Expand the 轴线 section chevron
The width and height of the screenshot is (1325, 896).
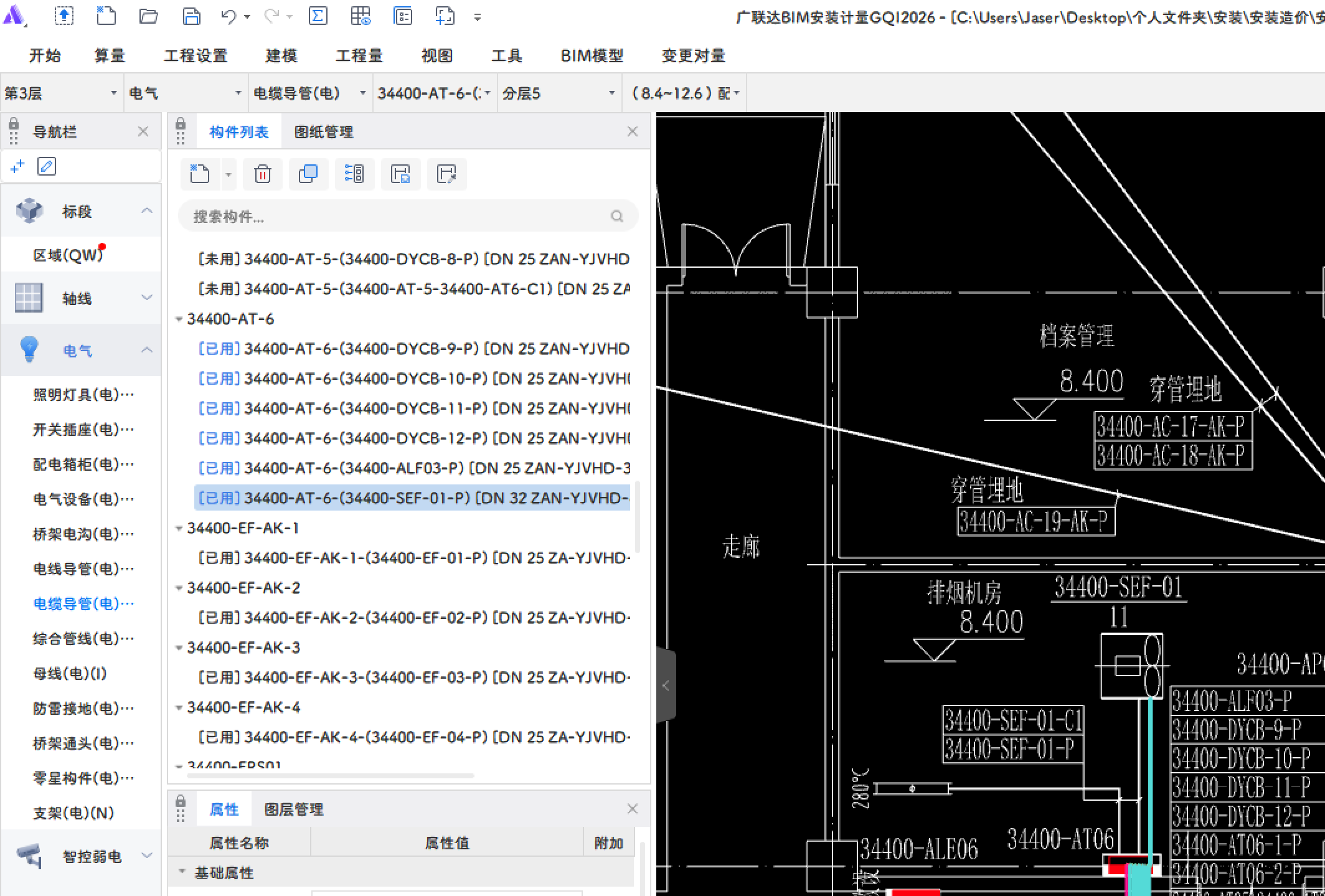click(x=147, y=298)
